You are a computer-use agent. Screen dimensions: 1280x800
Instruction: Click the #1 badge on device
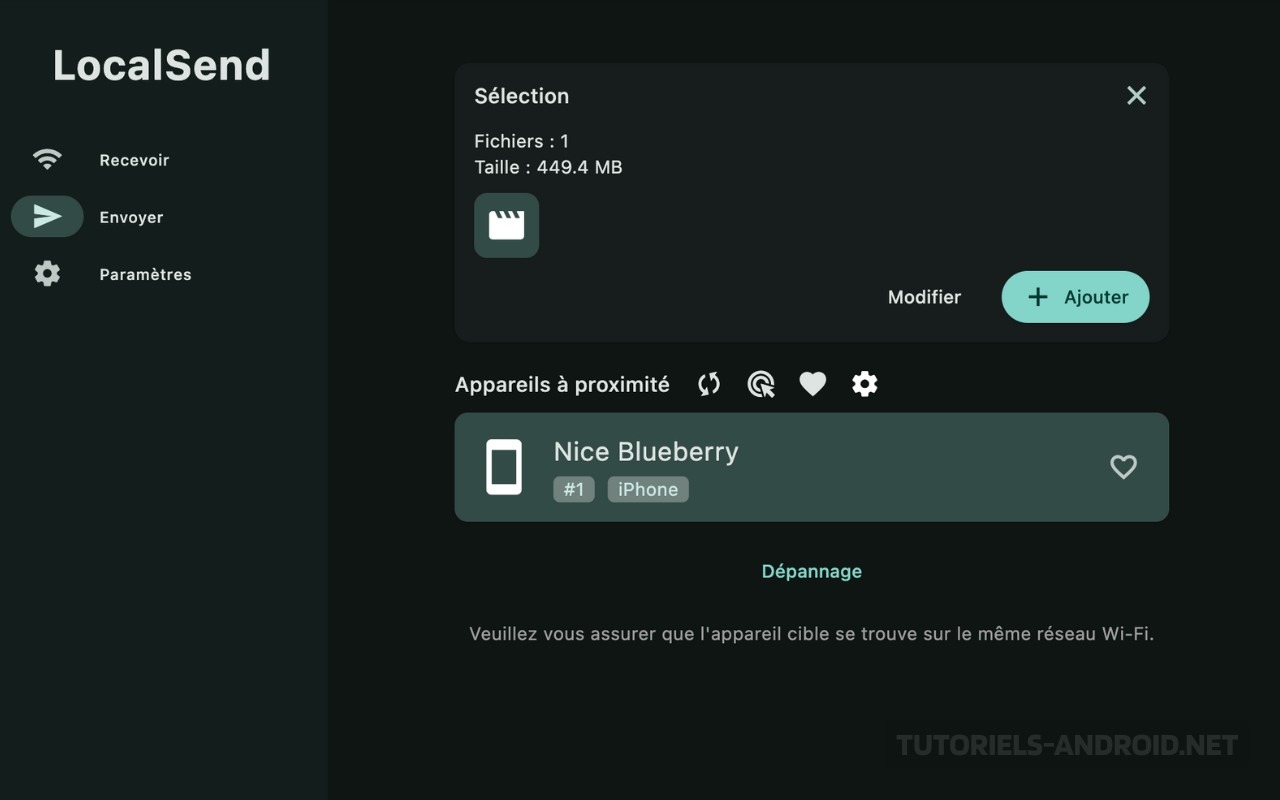click(x=574, y=489)
